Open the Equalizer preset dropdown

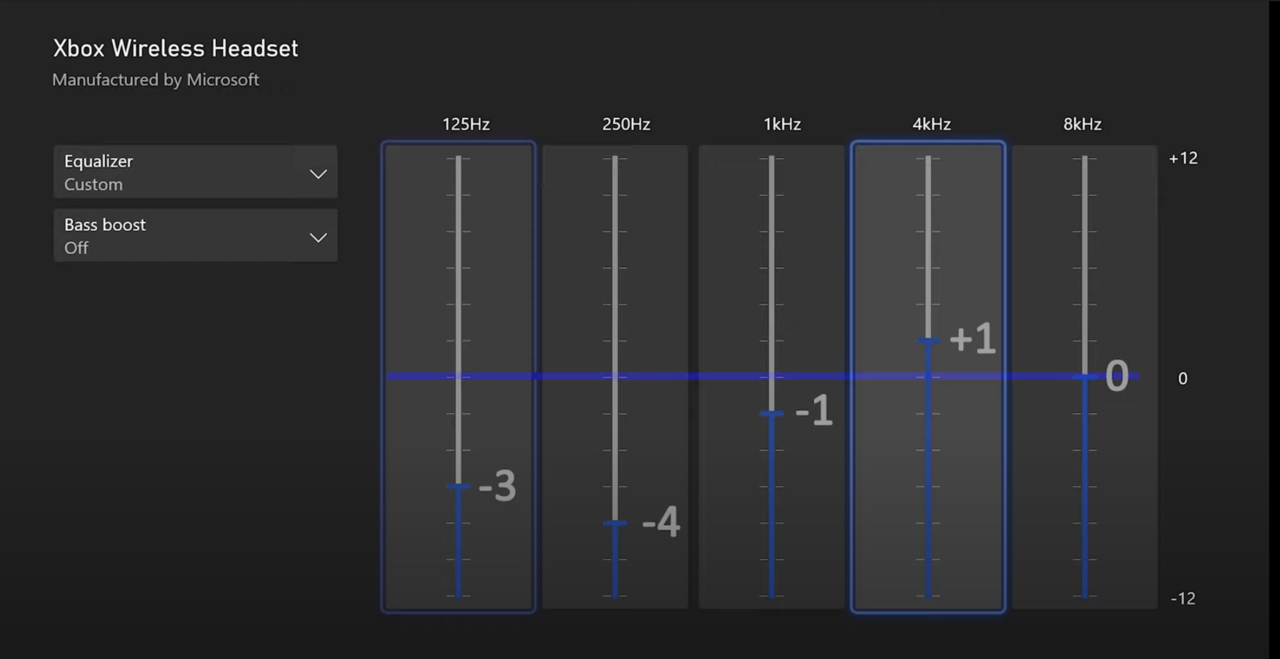tap(195, 172)
